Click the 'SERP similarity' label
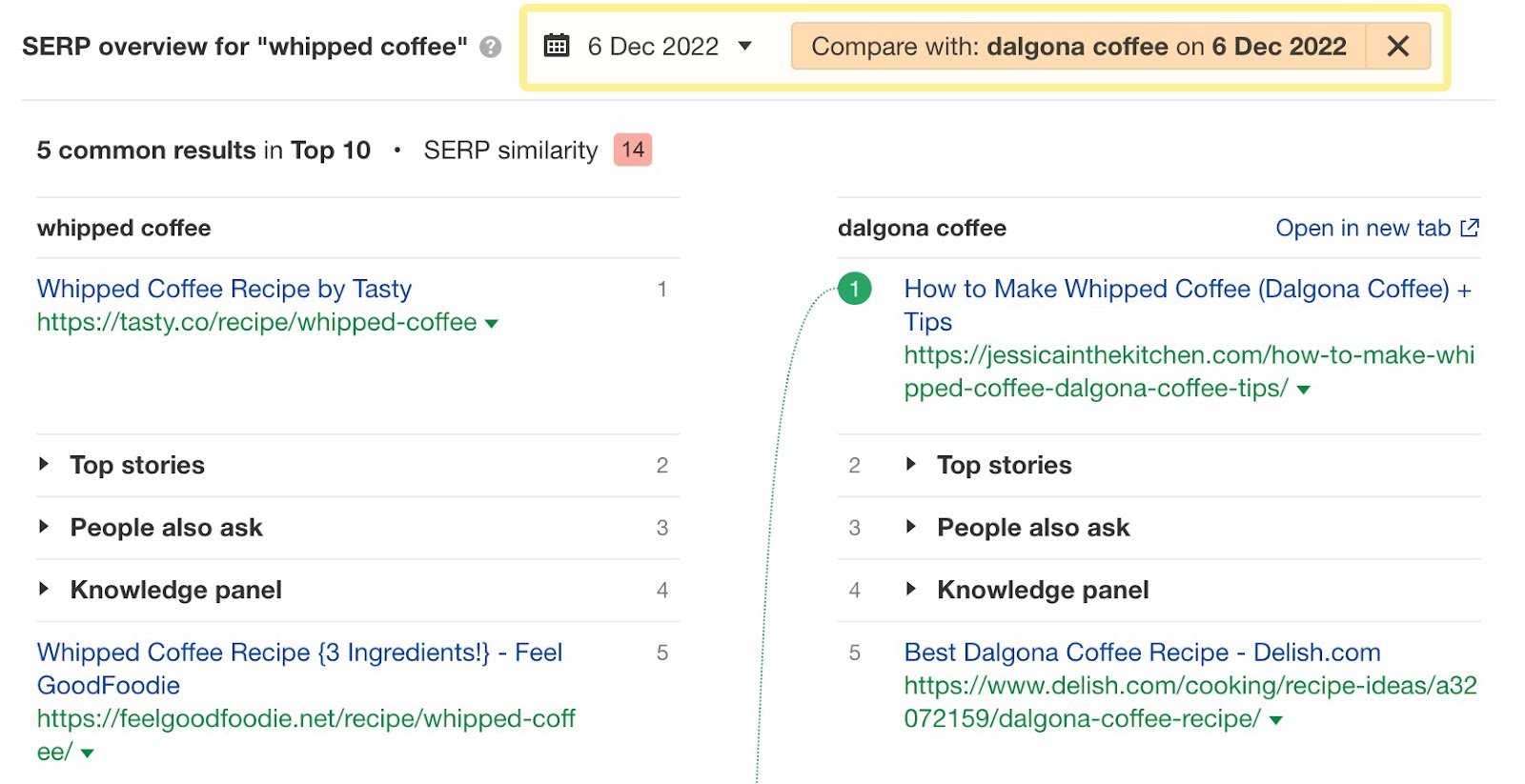 [x=511, y=151]
